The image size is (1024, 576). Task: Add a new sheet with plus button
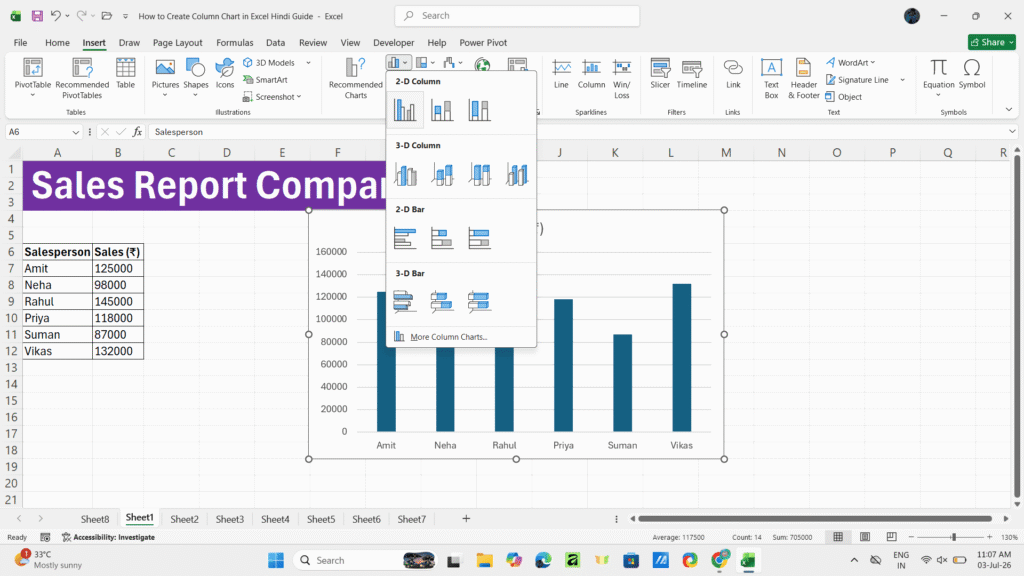pyautogui.click(x=466, y=519)
